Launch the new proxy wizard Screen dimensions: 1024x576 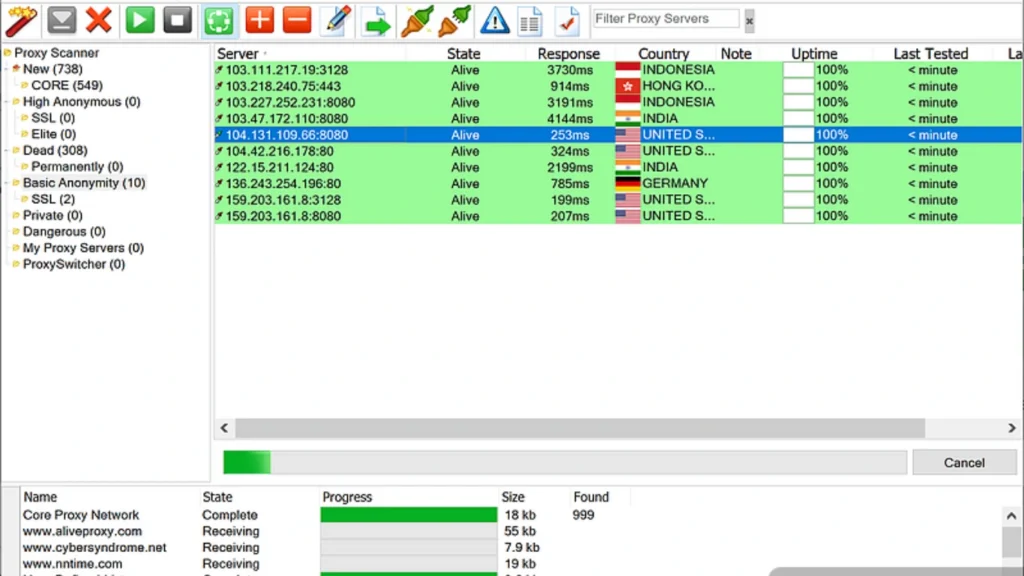(20, 19)
